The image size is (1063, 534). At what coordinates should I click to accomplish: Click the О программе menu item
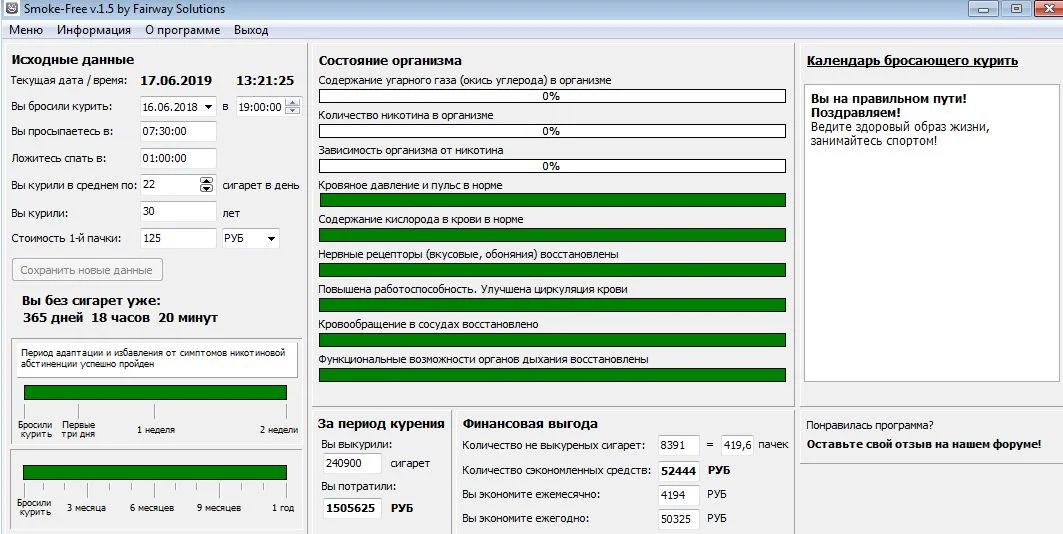182,30
